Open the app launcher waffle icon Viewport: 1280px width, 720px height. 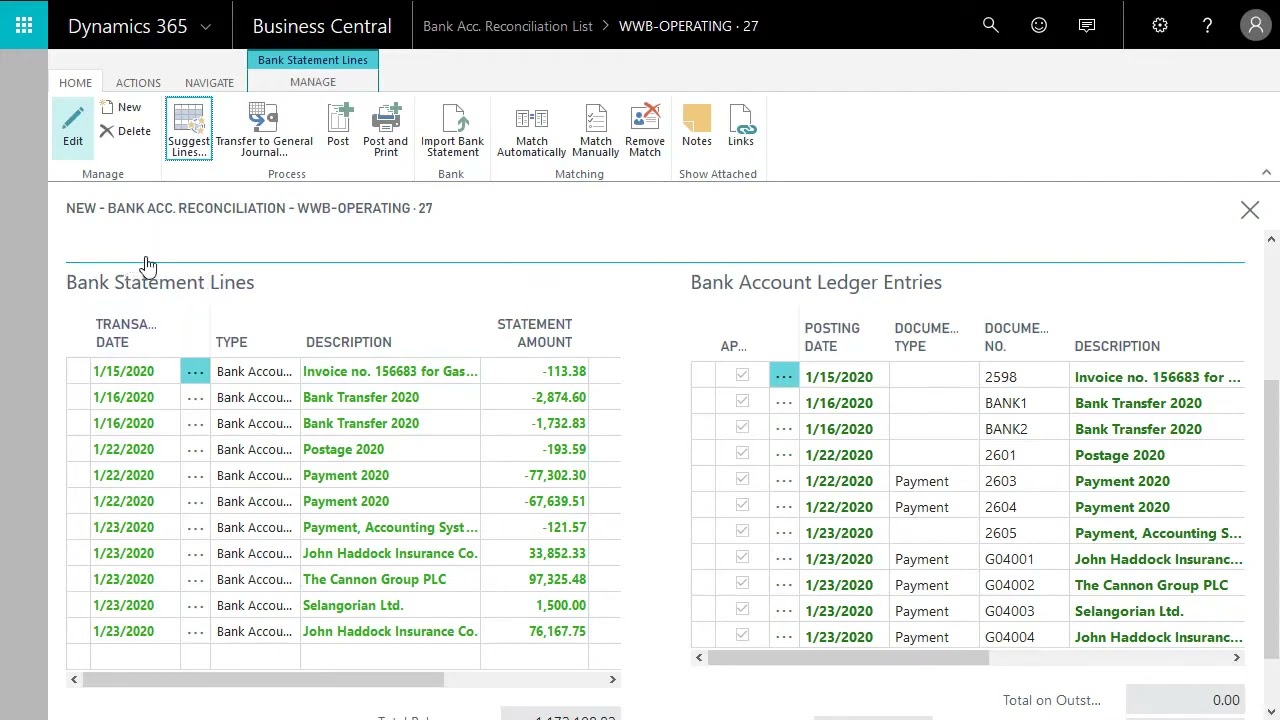point(24,25)
